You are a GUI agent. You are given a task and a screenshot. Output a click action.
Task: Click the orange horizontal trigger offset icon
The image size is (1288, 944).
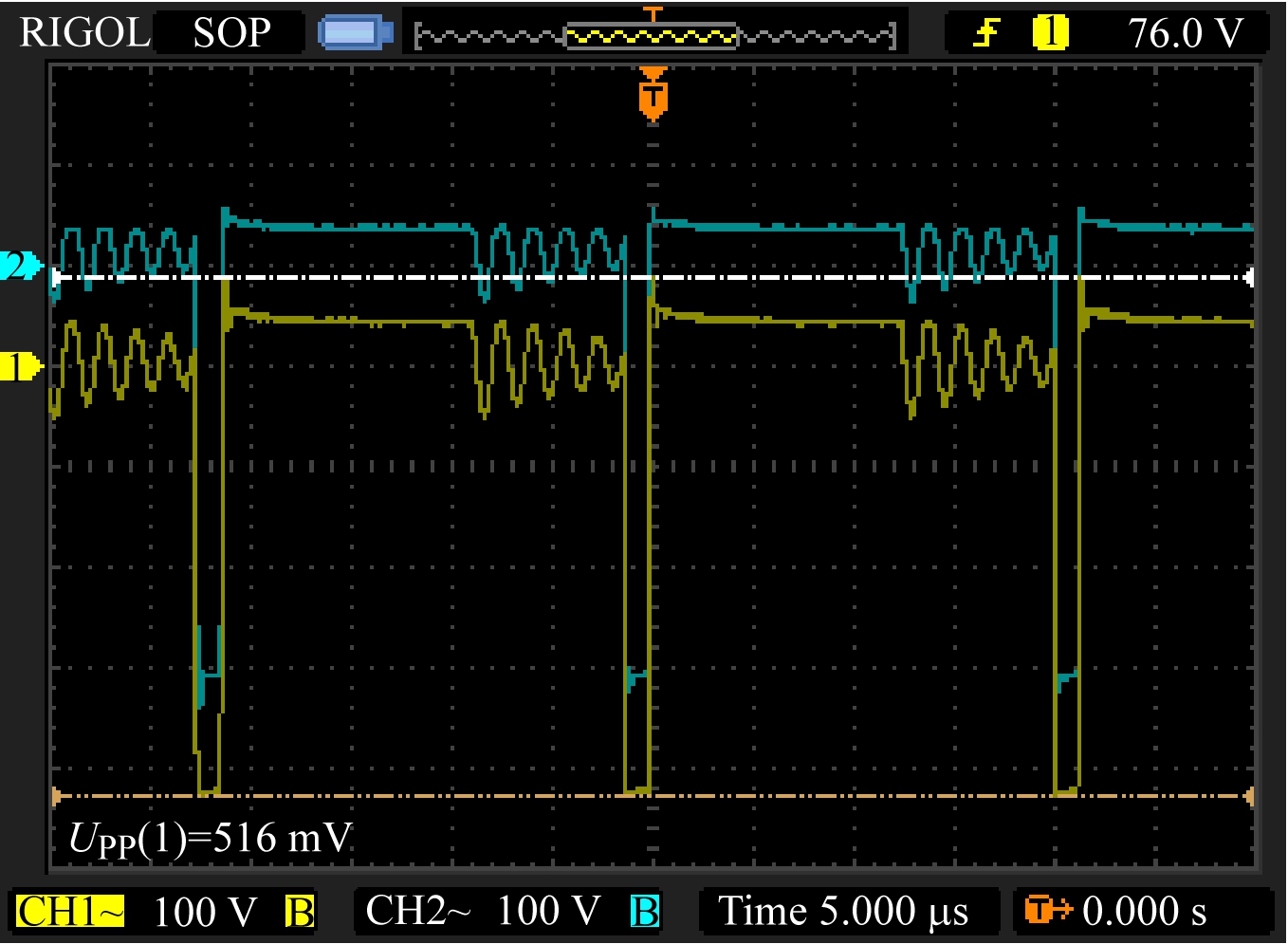pyautogui.click(x=1046, y=911)
